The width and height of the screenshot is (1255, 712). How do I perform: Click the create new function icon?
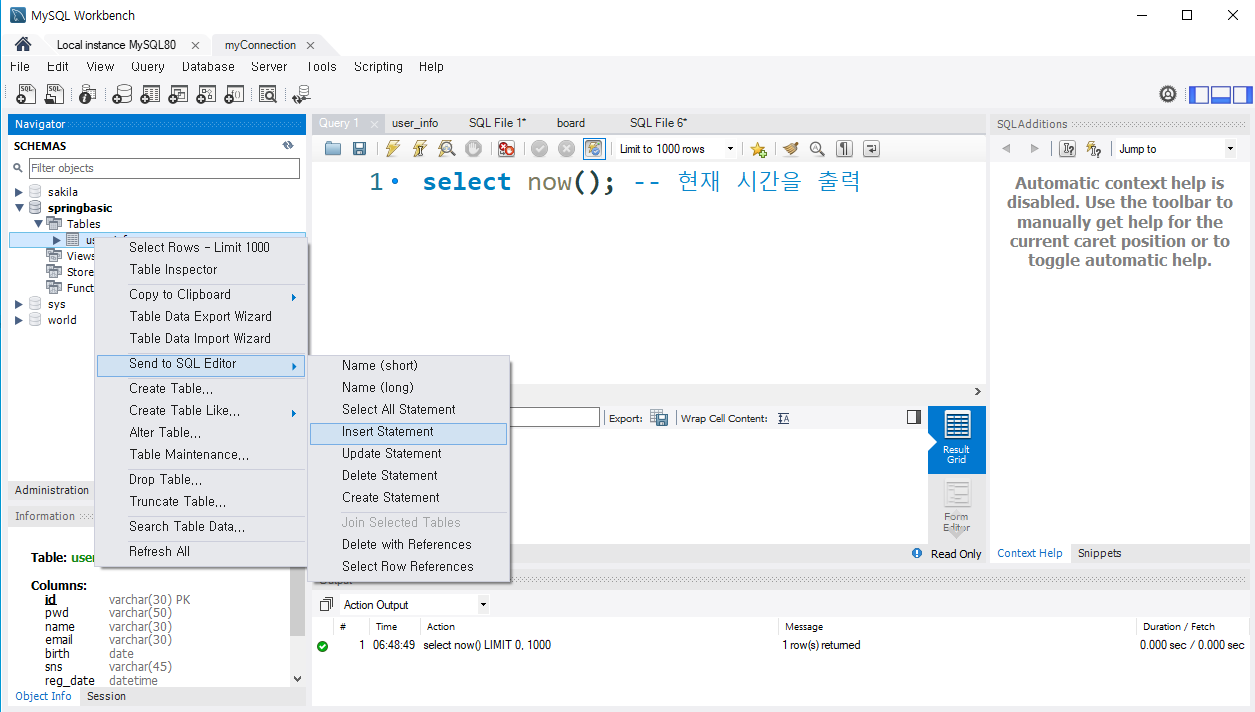click(x=234, y=94)
